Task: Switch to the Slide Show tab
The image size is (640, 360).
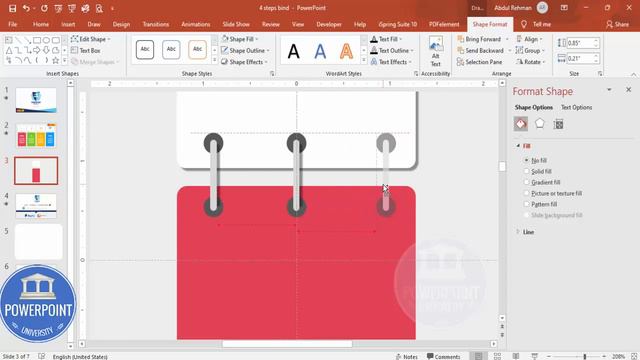Action: (x=236, y=24)
